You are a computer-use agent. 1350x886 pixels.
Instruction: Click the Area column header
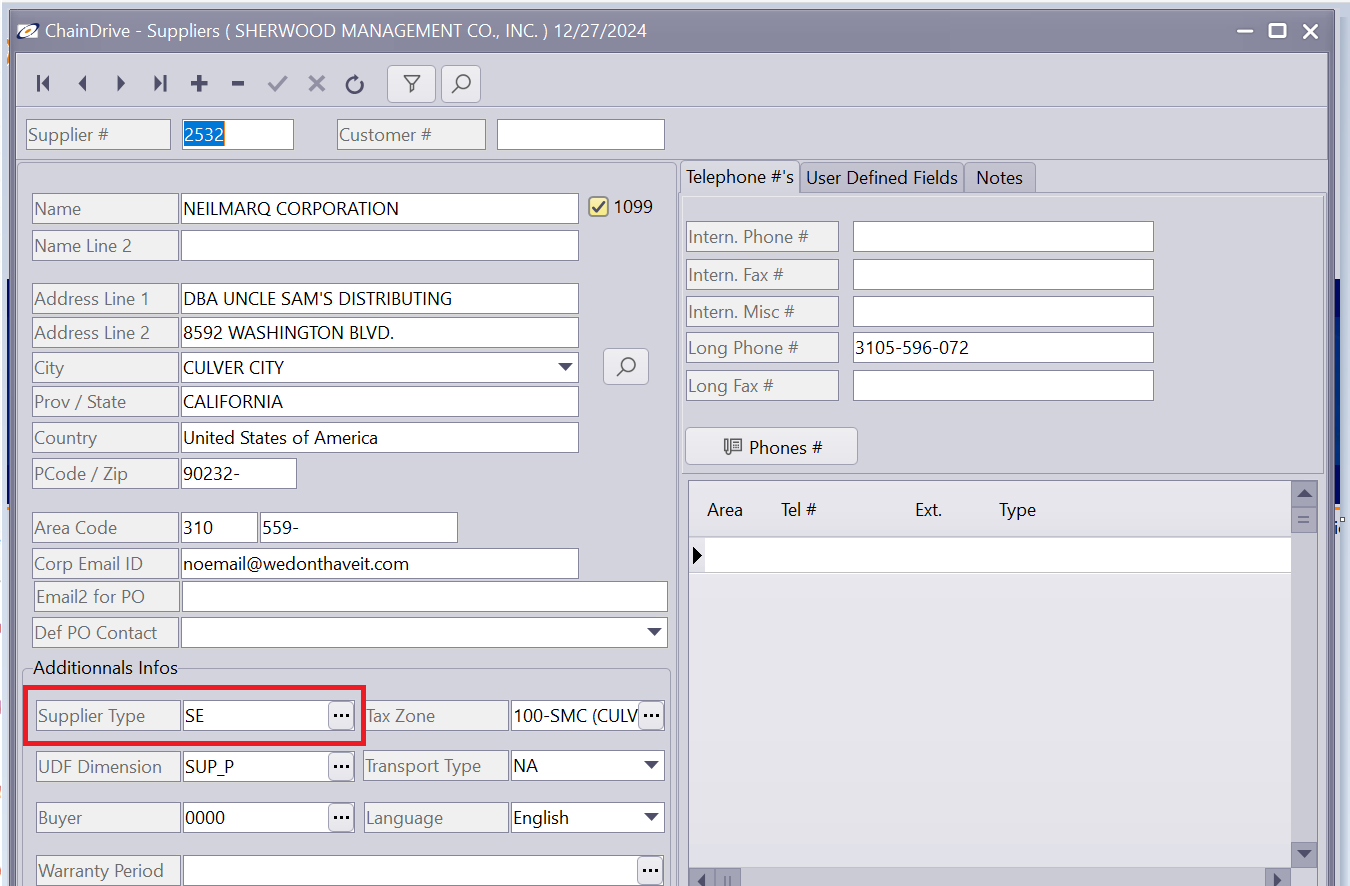click(724, 510)
